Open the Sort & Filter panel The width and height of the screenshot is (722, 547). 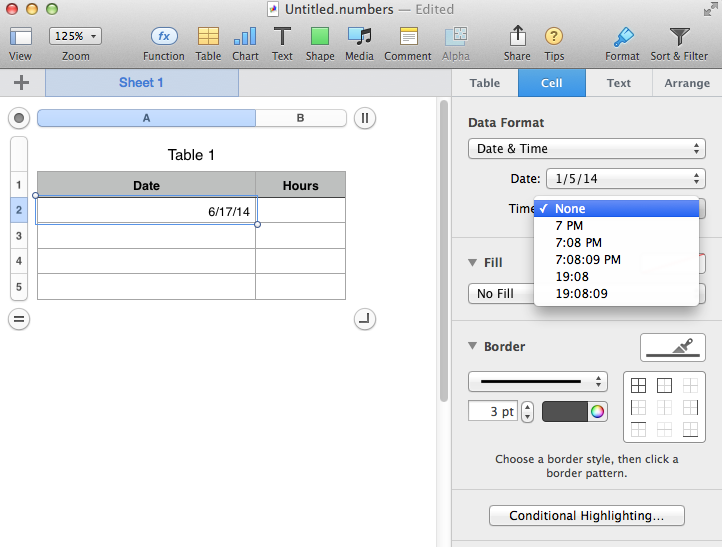click(x=679, y=44)
